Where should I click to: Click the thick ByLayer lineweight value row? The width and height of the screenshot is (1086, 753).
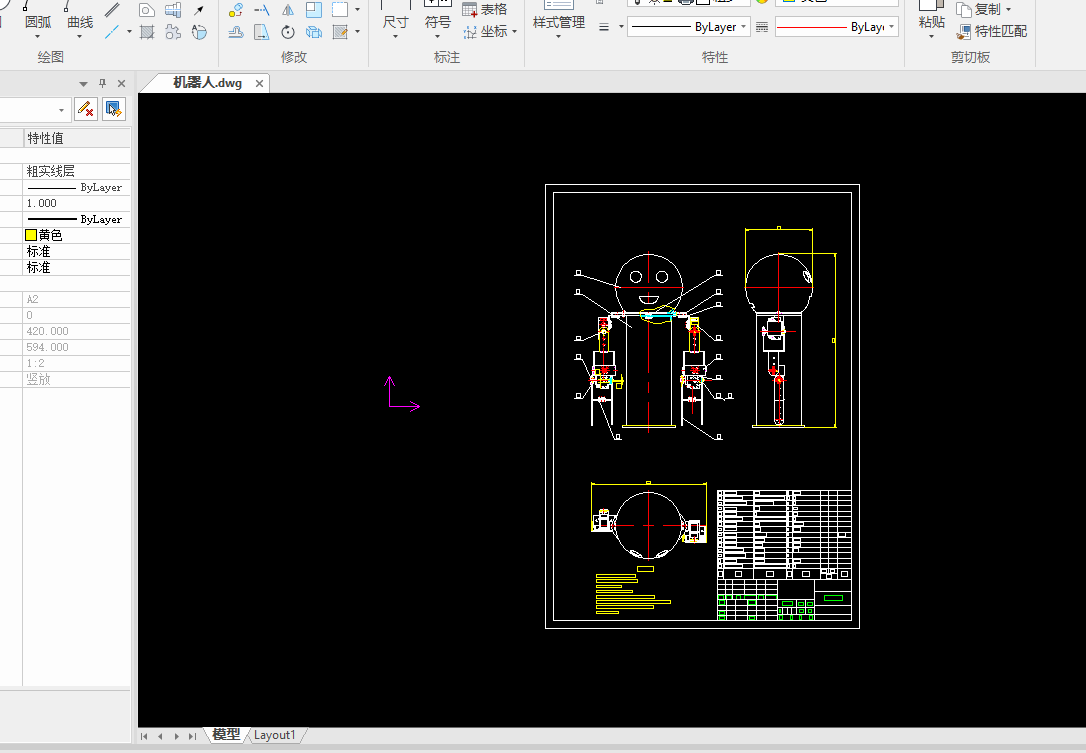[76, 219]
